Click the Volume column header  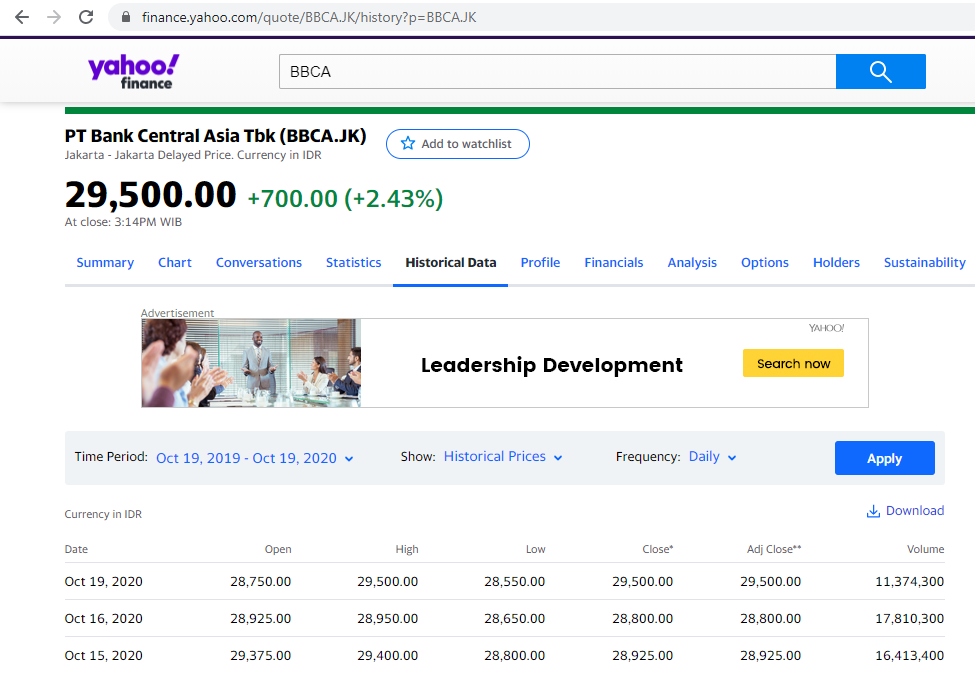[x=925, y=549]
